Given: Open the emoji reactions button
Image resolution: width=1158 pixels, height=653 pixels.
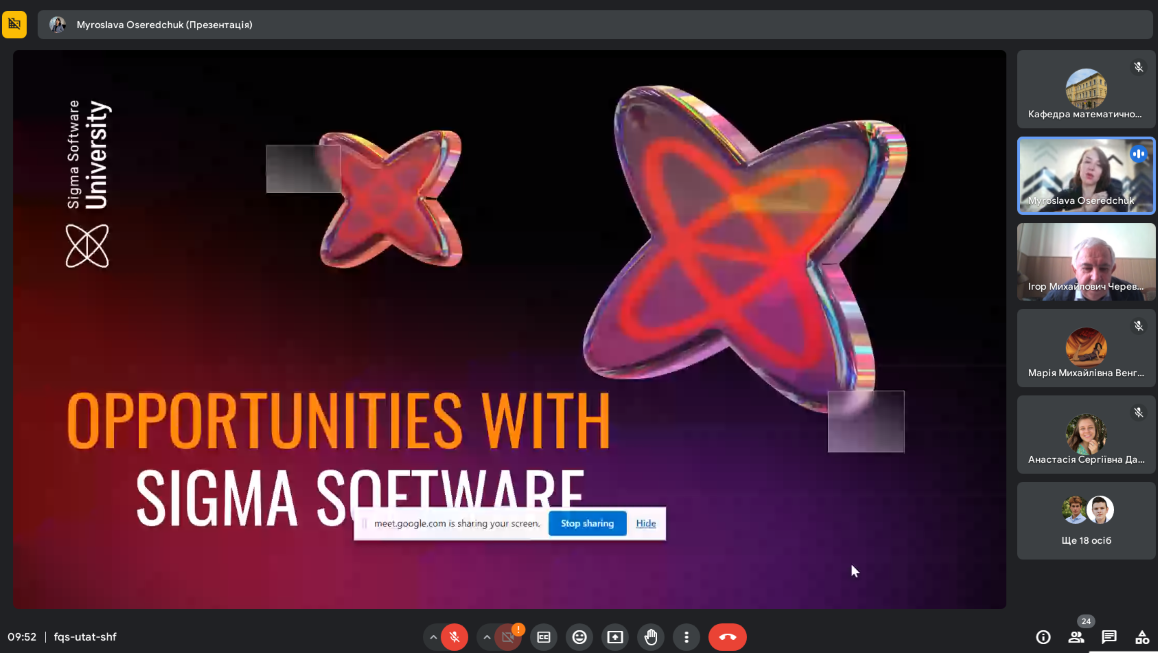Looking at the screenshot, I should [580, 637].
